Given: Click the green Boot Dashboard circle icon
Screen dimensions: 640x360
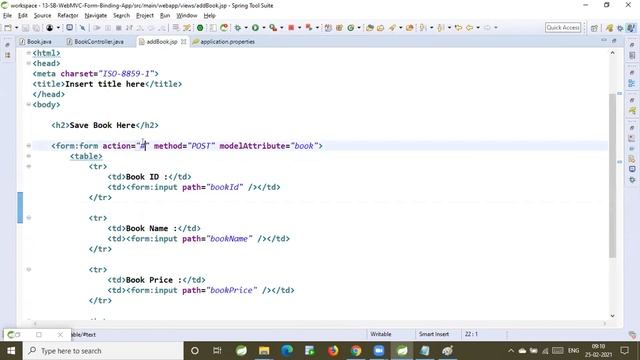Looking at the screenshot, I should click(200, 28).
